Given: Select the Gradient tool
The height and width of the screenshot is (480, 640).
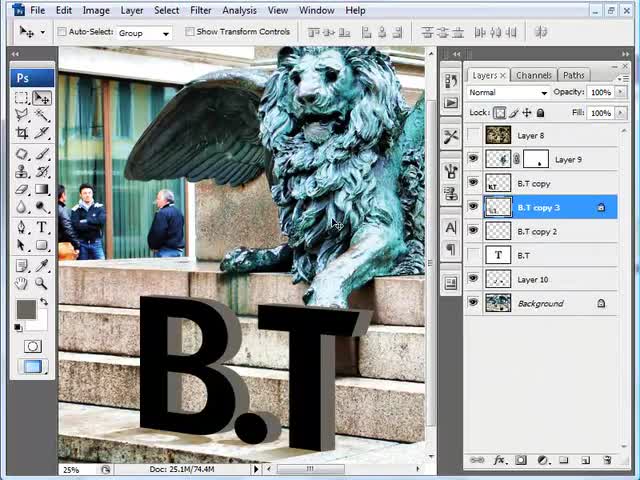Looking at the screenshot, I should 42,189.
